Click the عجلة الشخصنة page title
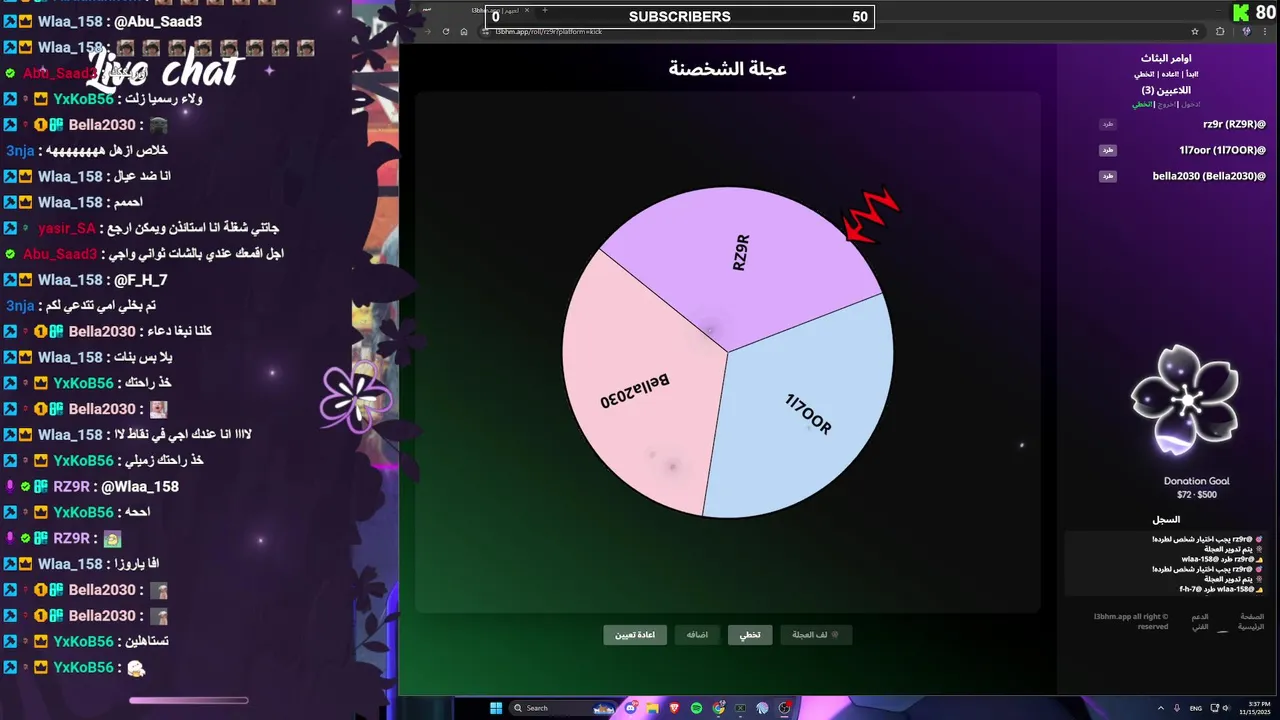This screenshot has width=1280, height=720. [x=728, y=68]
